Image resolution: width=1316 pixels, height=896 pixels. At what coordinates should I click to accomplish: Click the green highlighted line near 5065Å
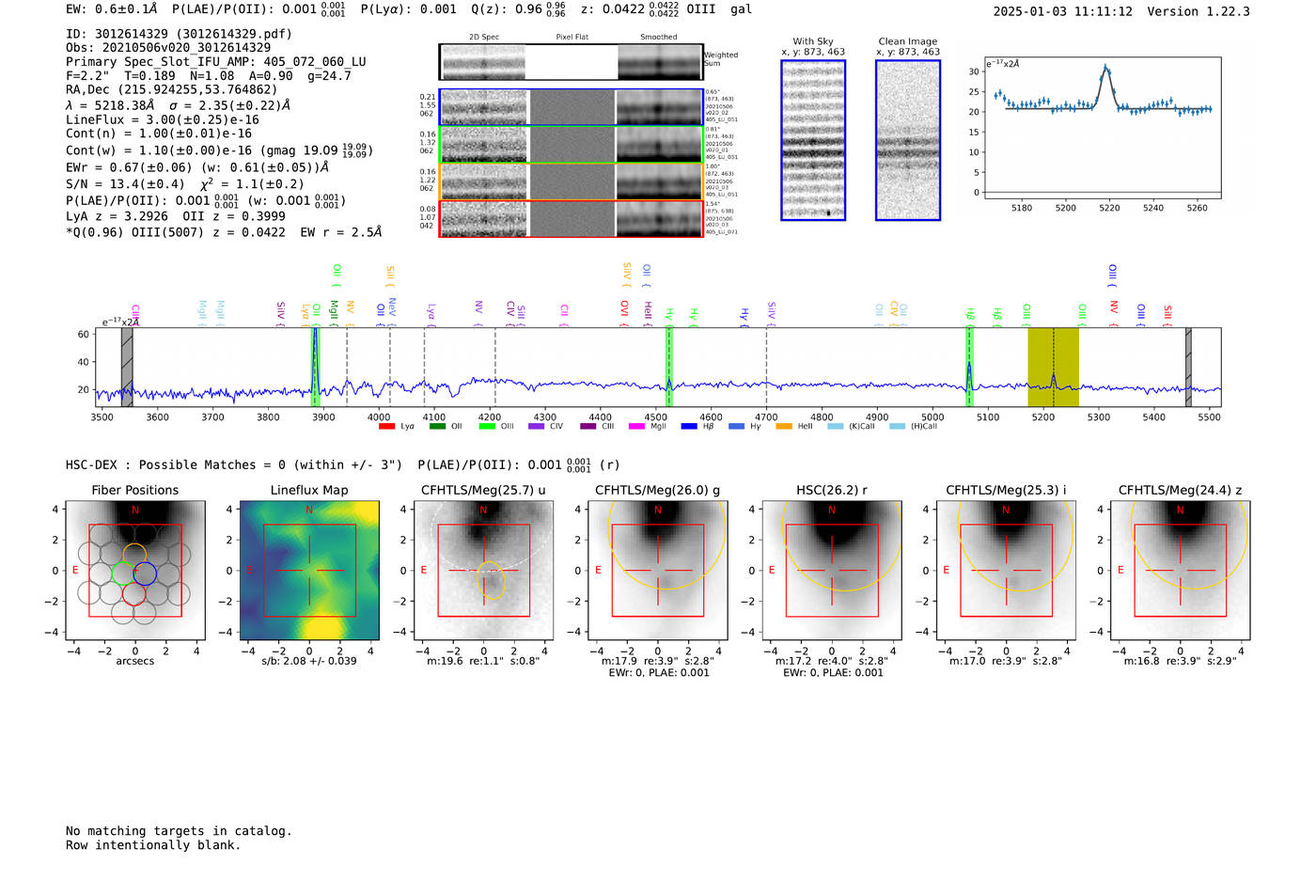point(969,367)
